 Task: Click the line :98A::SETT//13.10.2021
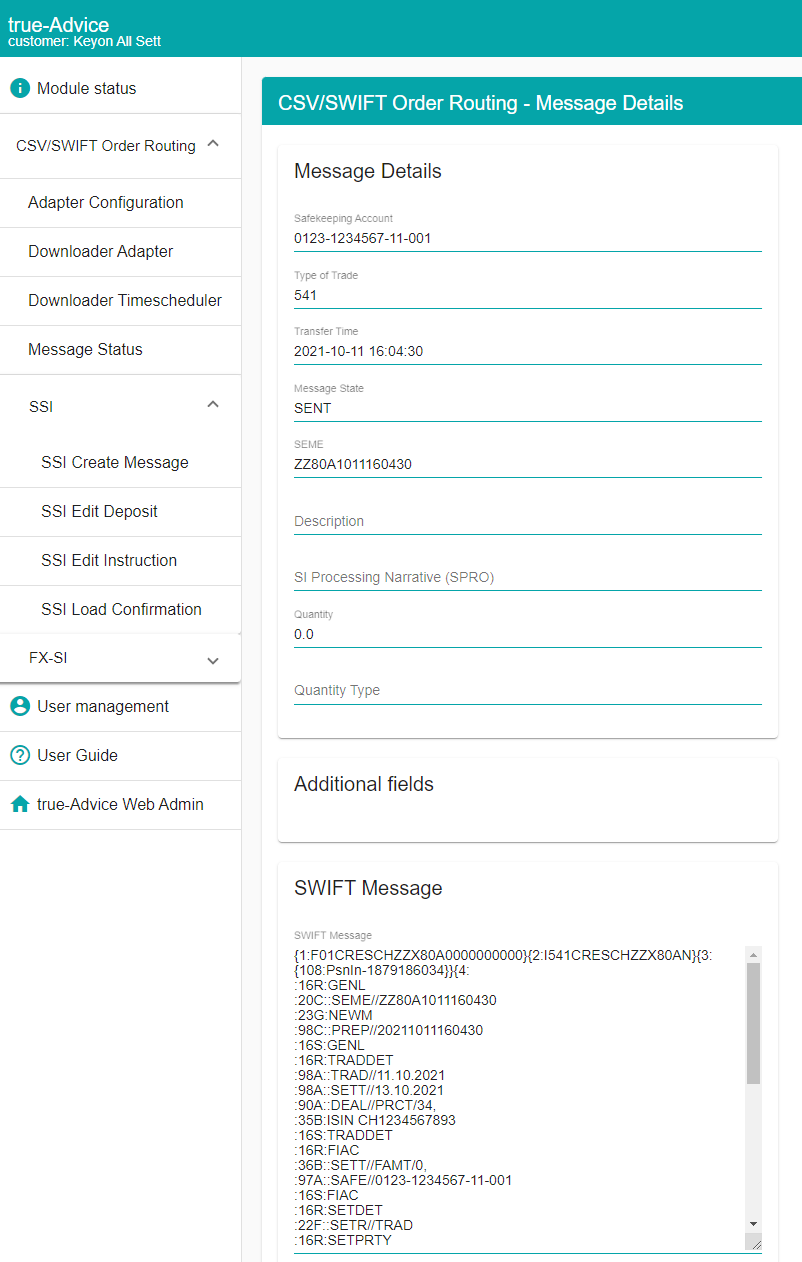(369, 1090)
